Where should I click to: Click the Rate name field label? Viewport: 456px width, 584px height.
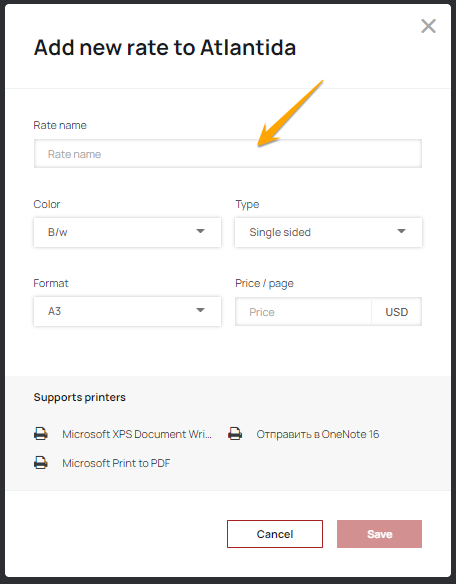click(x=60, y=125)
